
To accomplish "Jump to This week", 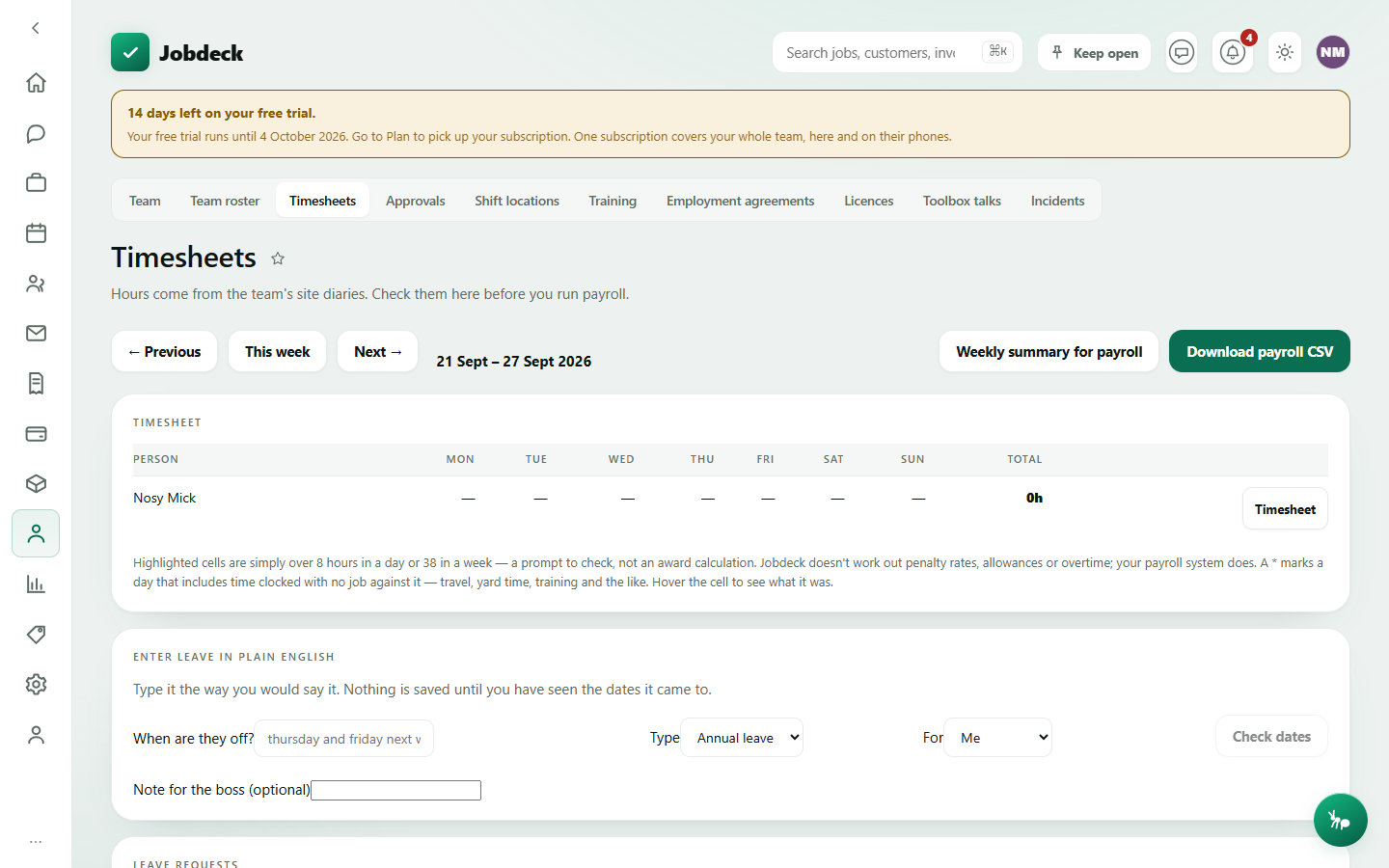I will coord(277,351).
